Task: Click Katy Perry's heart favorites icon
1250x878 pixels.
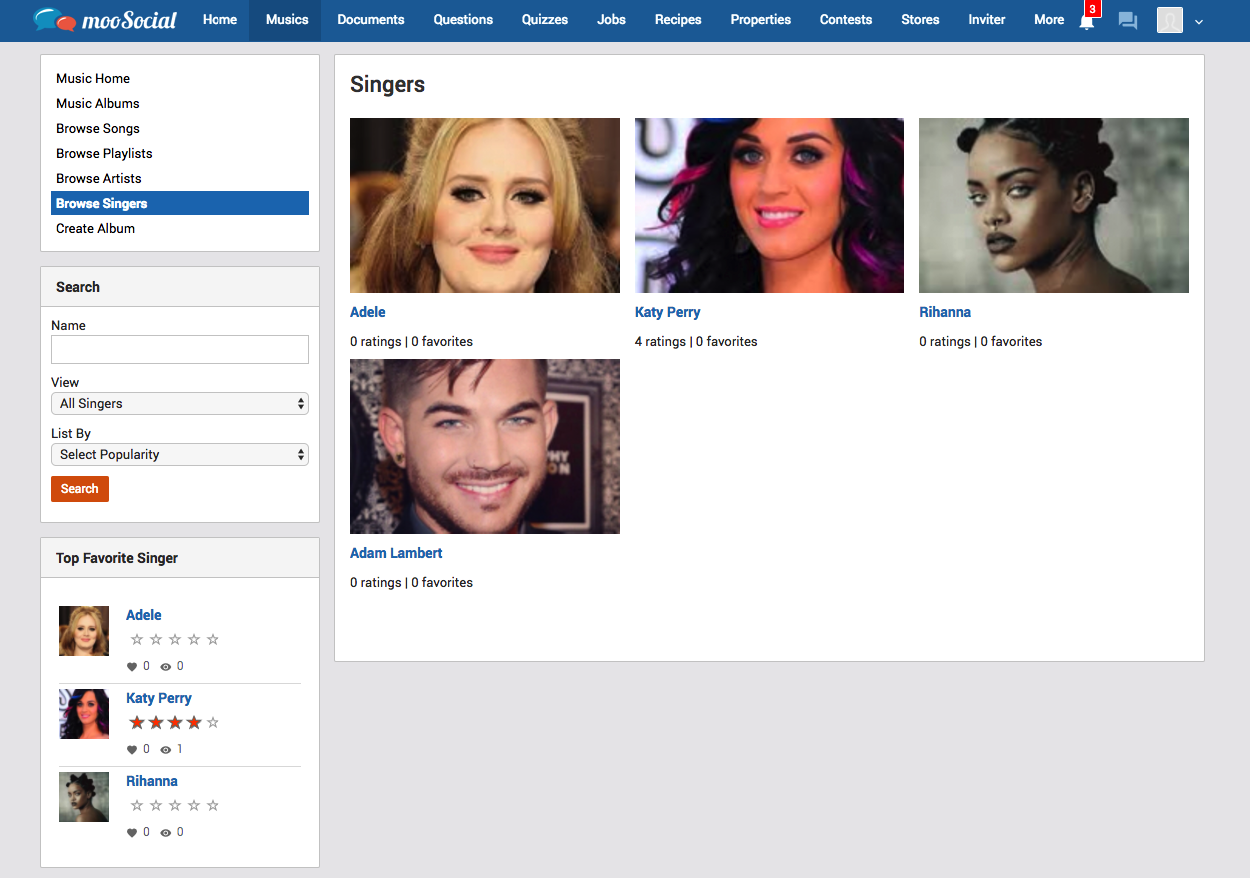Action: pos(132,749)
